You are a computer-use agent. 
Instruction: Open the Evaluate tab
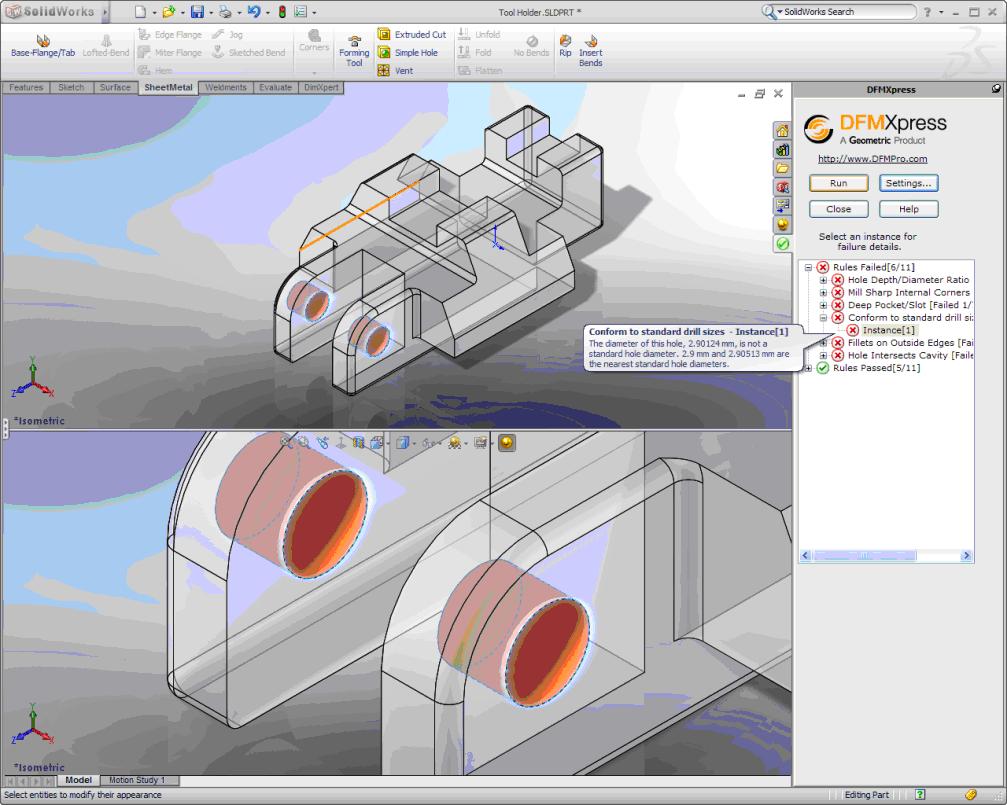click(x=276, y=87)
